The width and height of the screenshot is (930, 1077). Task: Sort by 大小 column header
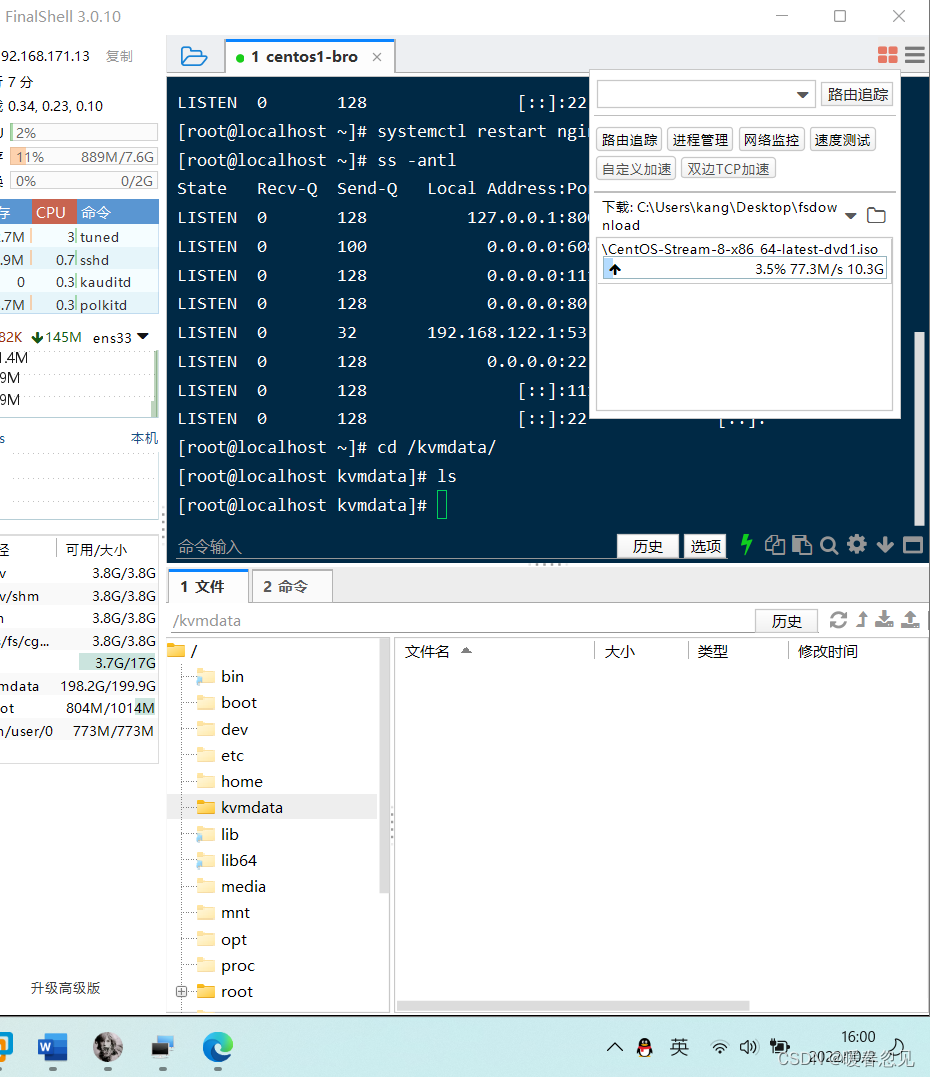[642, 651]
